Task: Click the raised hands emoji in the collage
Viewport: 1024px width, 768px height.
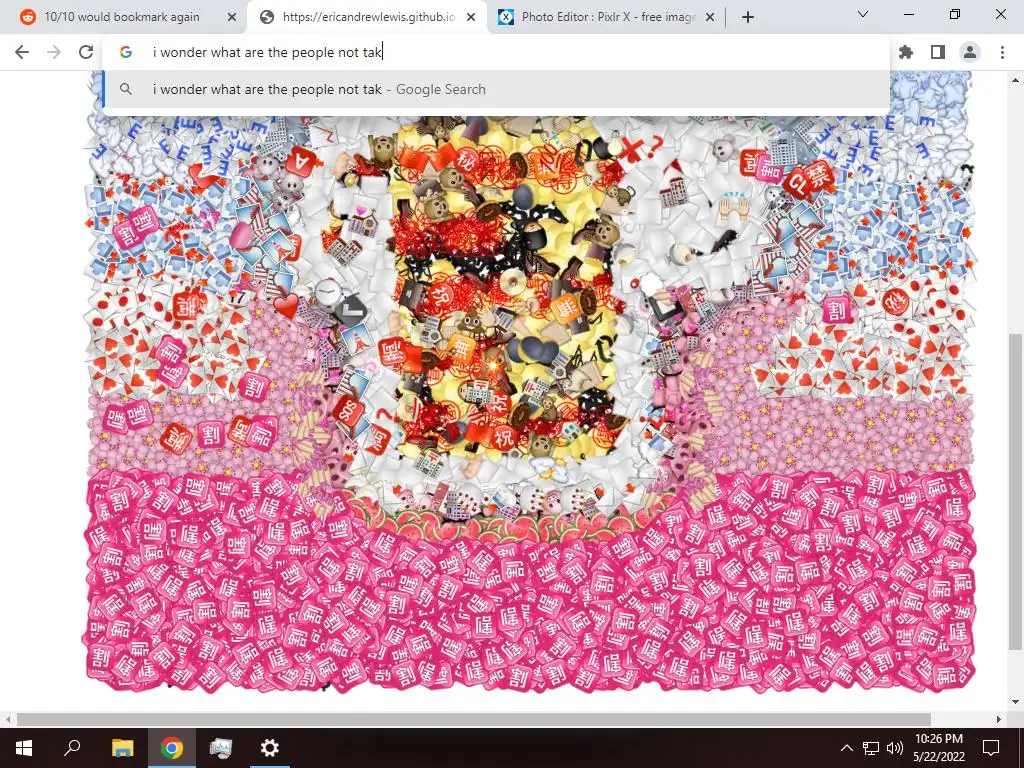Action: (733, 208)
